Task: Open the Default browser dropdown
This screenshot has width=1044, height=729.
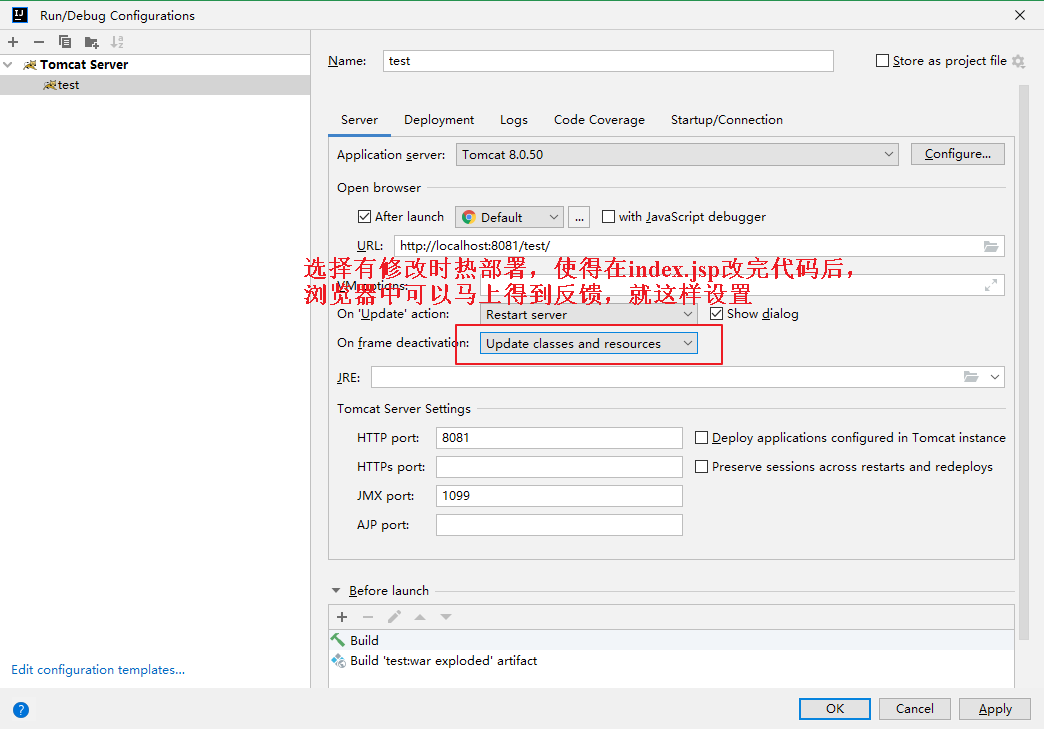Action: (x=509, y=217)
